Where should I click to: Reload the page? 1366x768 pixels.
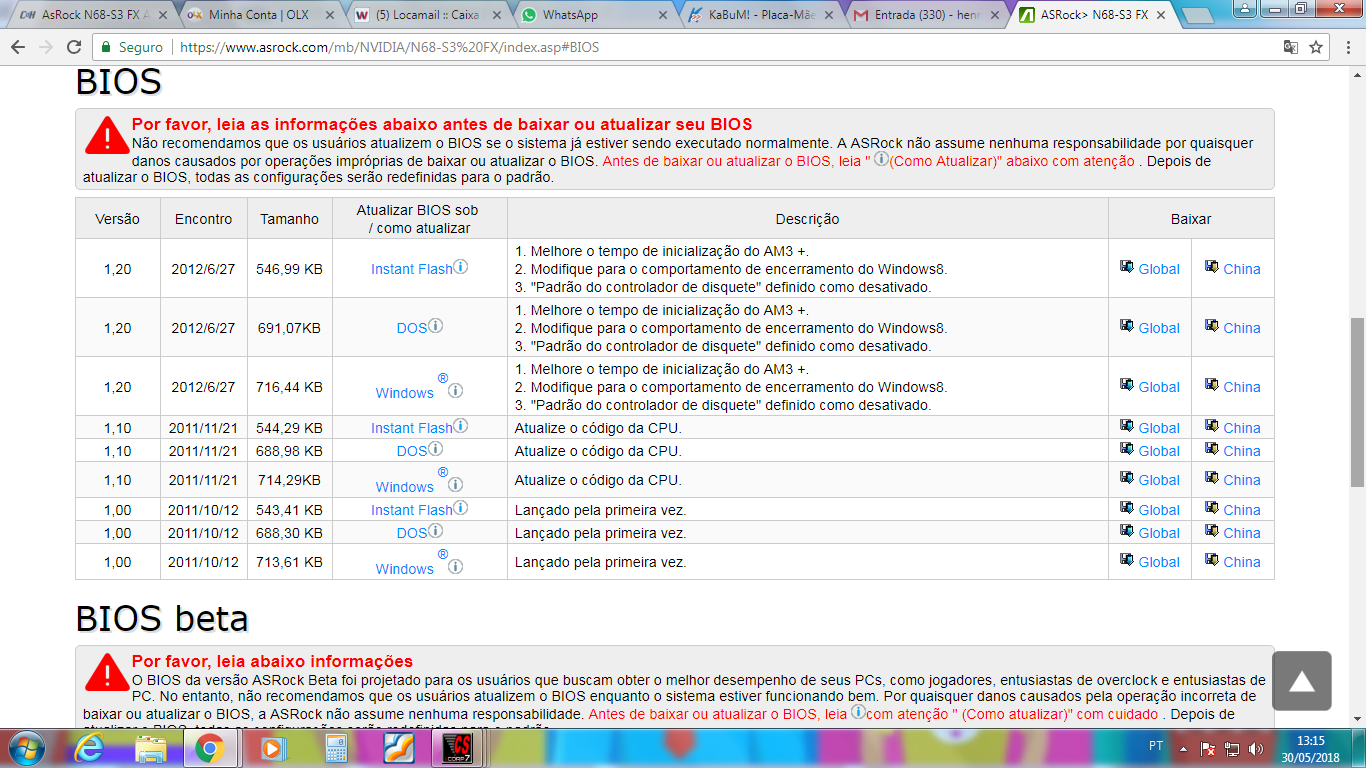tap(74, 47)
